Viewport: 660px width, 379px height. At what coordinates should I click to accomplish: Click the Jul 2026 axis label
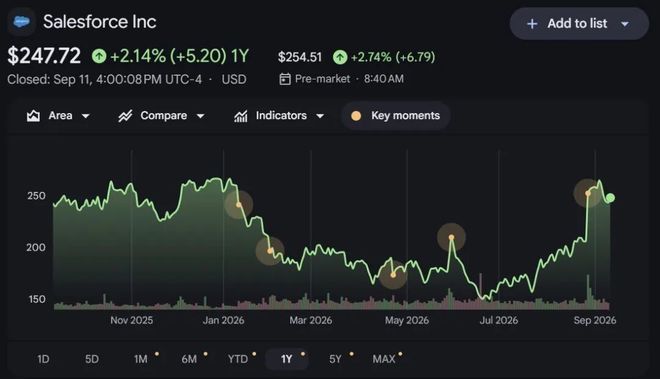pyautogui.click(x=499, y=320)
